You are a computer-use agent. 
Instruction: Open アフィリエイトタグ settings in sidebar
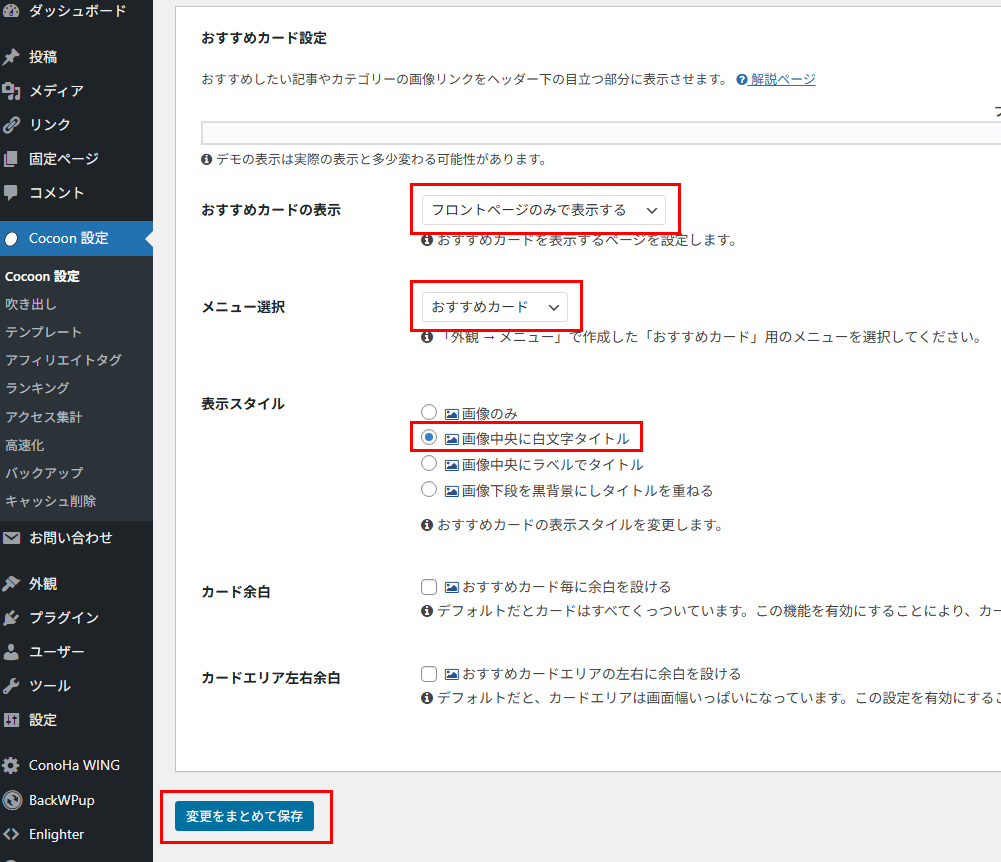[x=63, y=360]
